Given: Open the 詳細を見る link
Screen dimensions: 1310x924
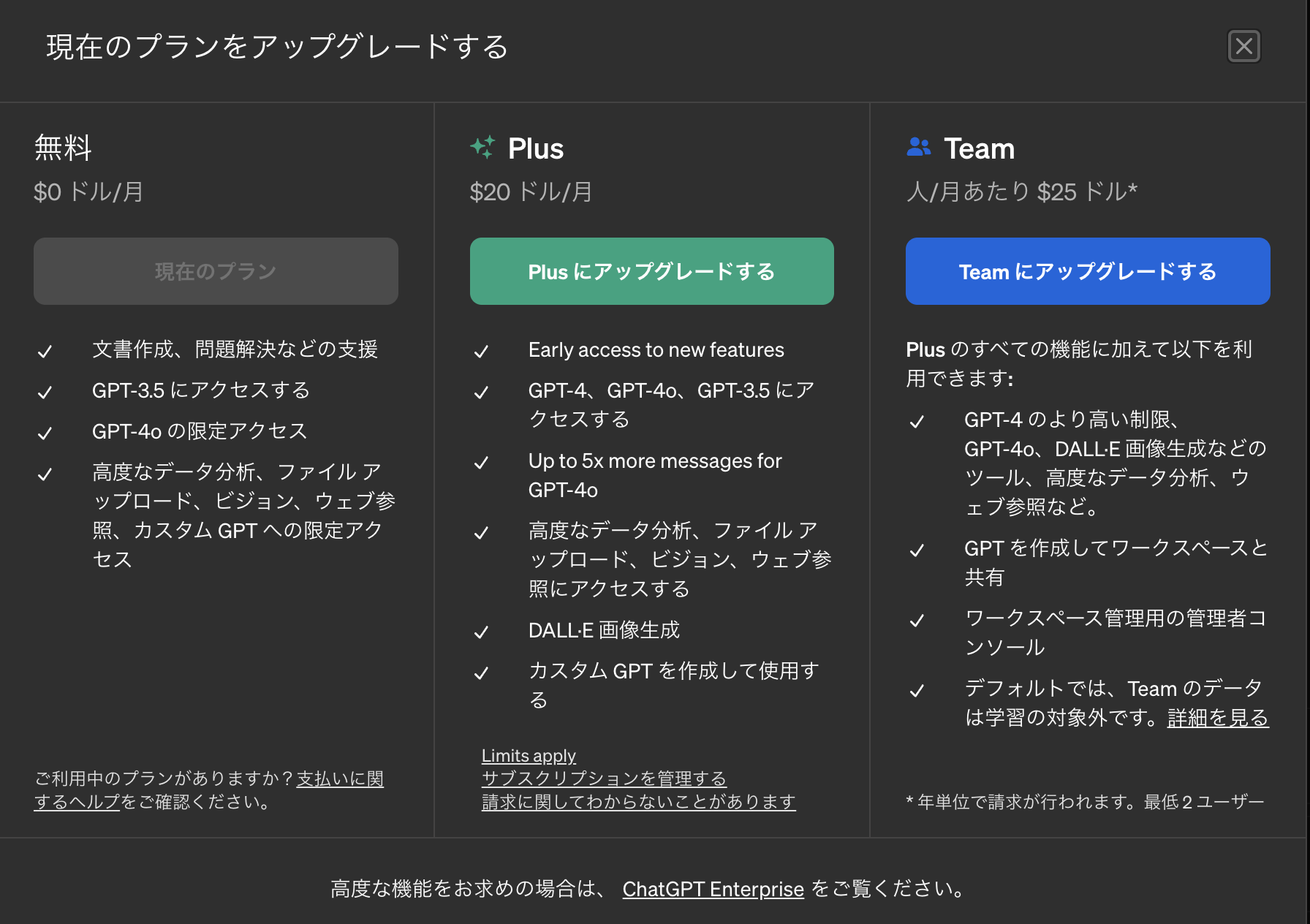Looking at the screenshot, I should click(1218, 718).
